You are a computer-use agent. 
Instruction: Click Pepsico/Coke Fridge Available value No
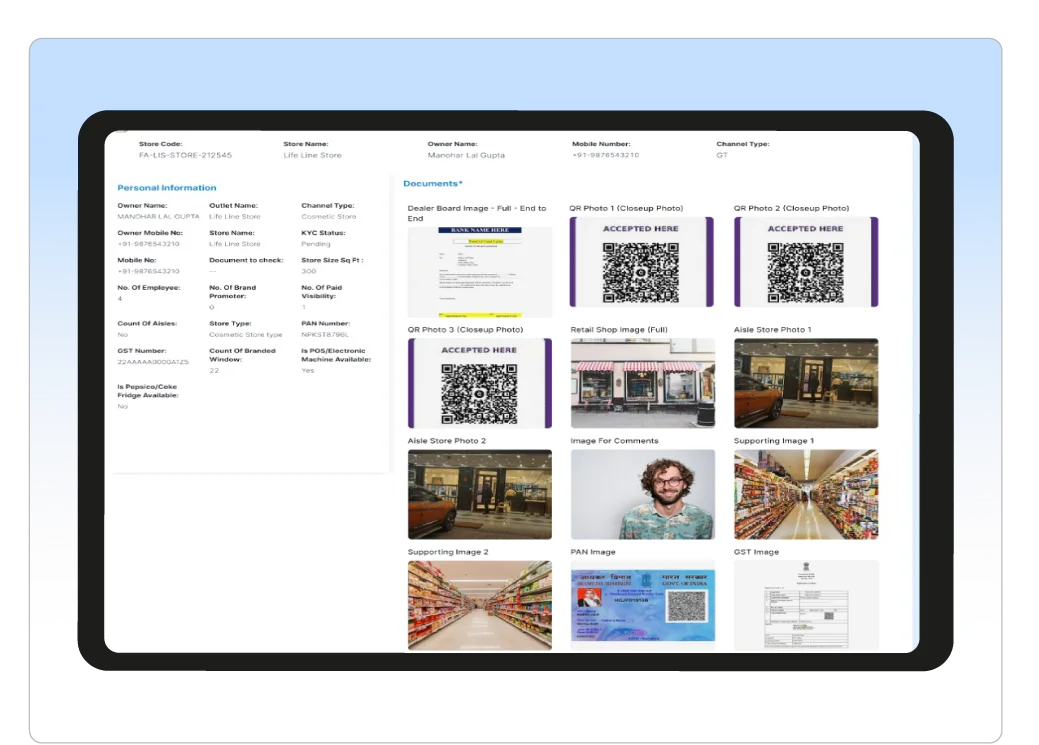click(123, 406)
